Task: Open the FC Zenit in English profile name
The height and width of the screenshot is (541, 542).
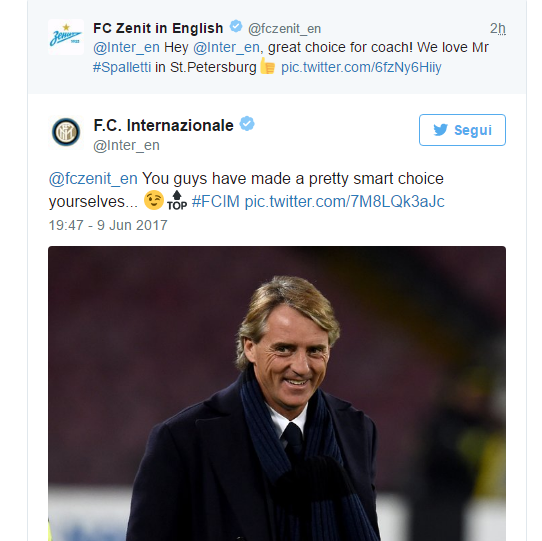Action: coord(158,28)
